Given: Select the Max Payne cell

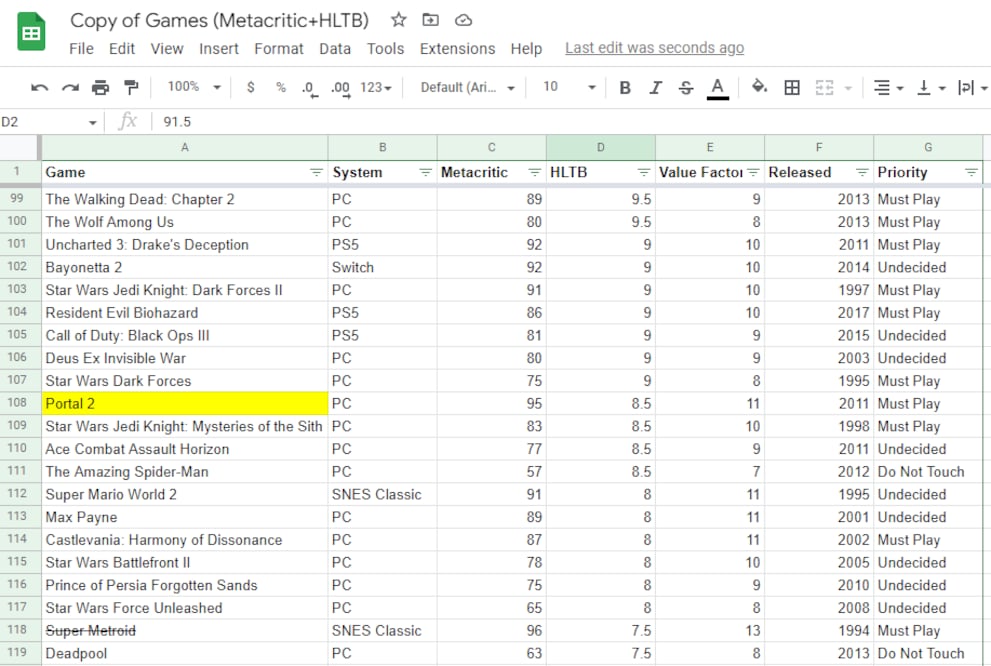Looking at the screenshot, I should coord(185,517).
